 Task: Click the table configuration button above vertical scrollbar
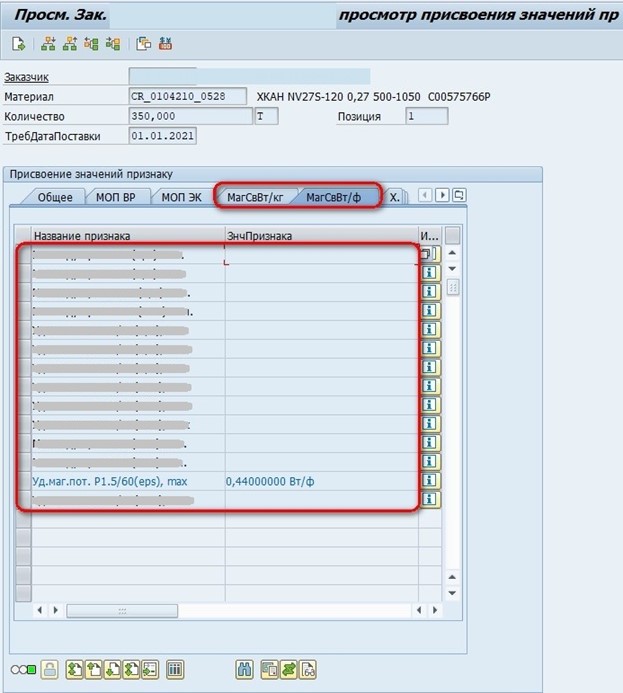click(x=452, y=236)
